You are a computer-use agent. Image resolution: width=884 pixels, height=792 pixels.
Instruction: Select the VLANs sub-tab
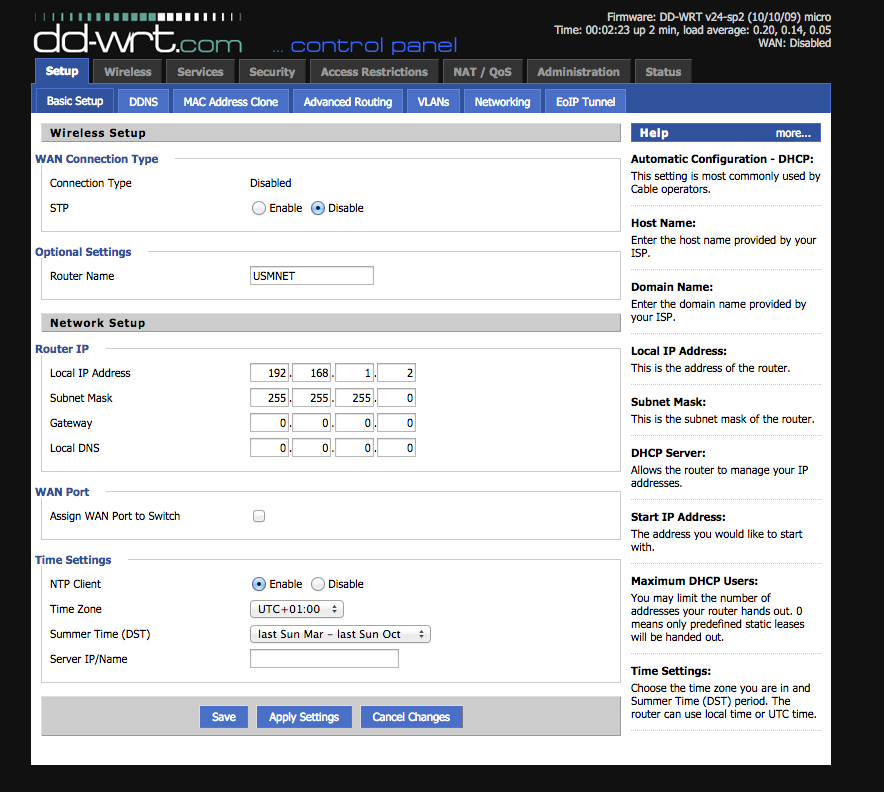(x=433, y=101)
